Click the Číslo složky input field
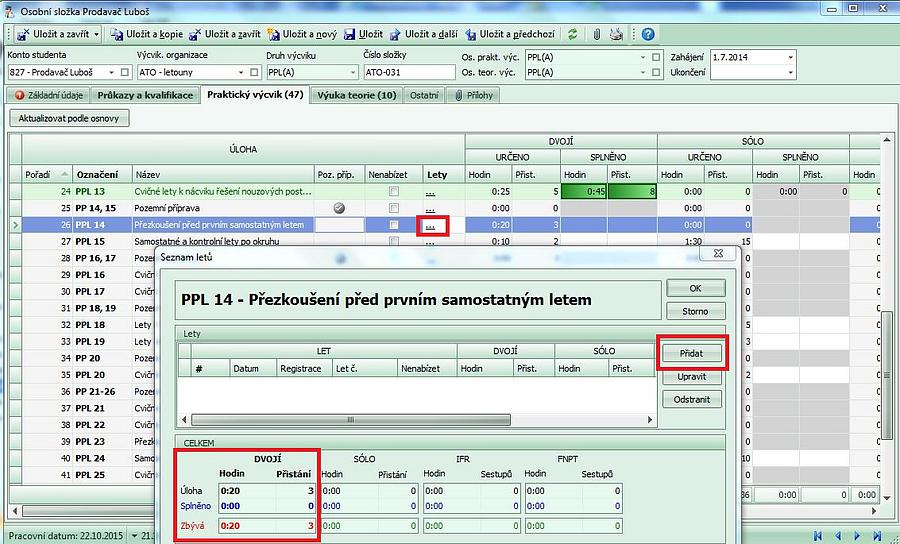This screenshot has width=900, height=544. [404, 72]
